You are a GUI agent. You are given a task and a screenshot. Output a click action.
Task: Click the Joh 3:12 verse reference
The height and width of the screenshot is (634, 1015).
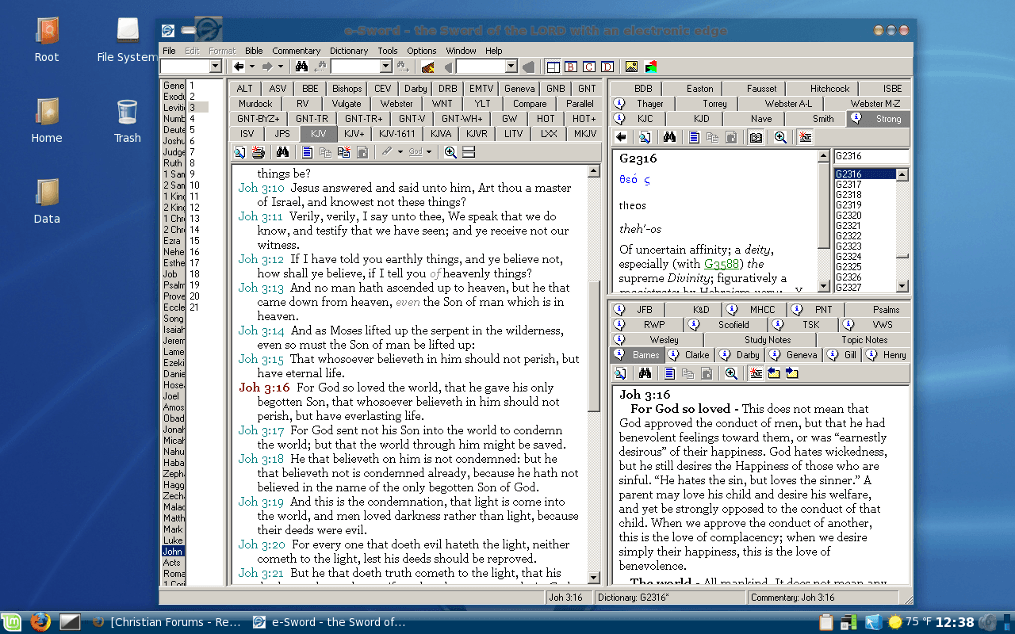pyautogui.click(x=261, y=259)
